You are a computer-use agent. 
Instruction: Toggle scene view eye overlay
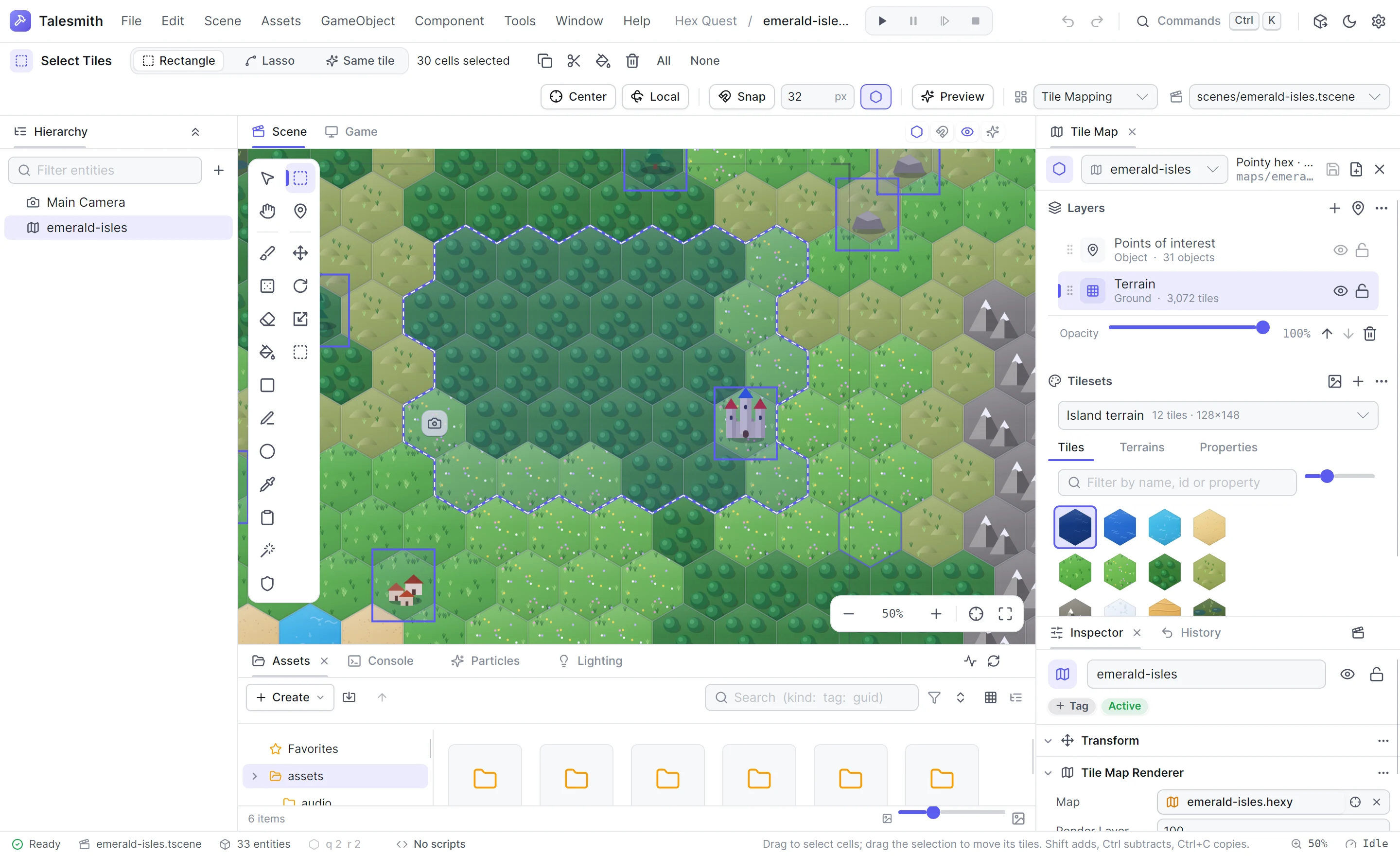coord(967,132)
